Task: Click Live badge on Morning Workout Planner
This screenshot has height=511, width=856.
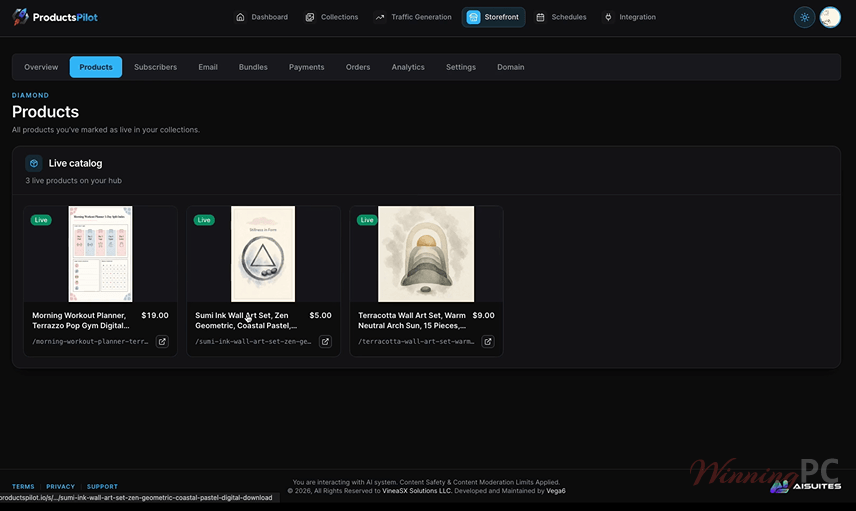Action: tap(41, 220)
